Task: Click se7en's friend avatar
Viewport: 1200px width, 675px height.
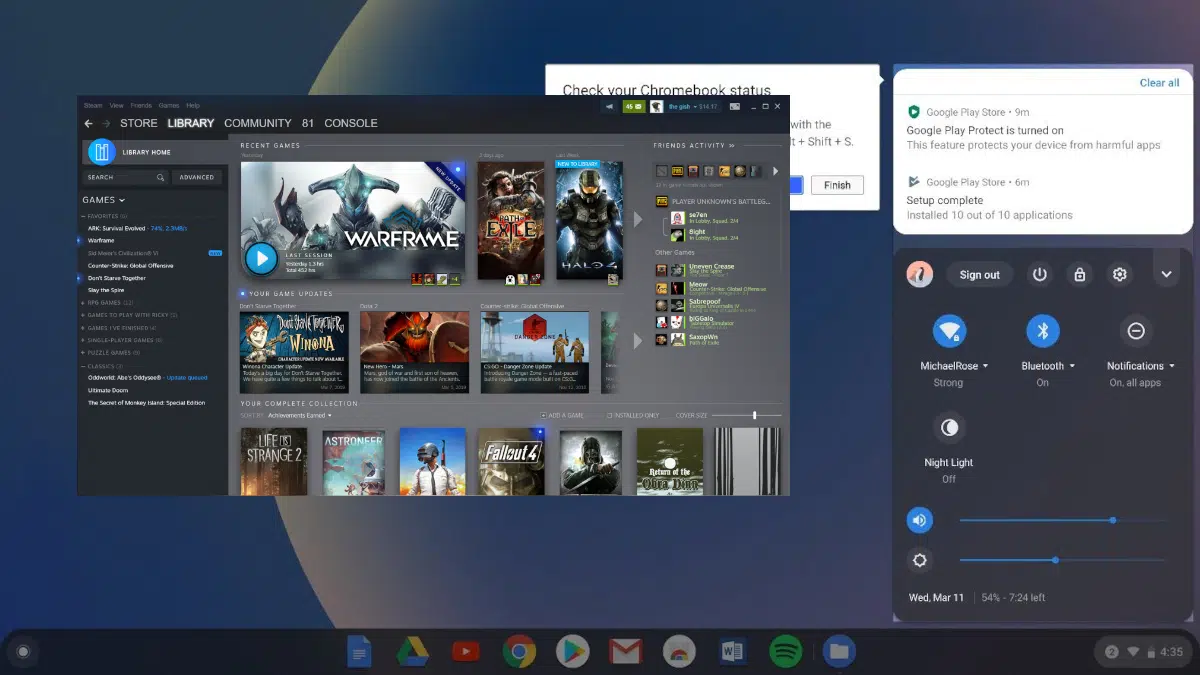Action: click(677, 217)
